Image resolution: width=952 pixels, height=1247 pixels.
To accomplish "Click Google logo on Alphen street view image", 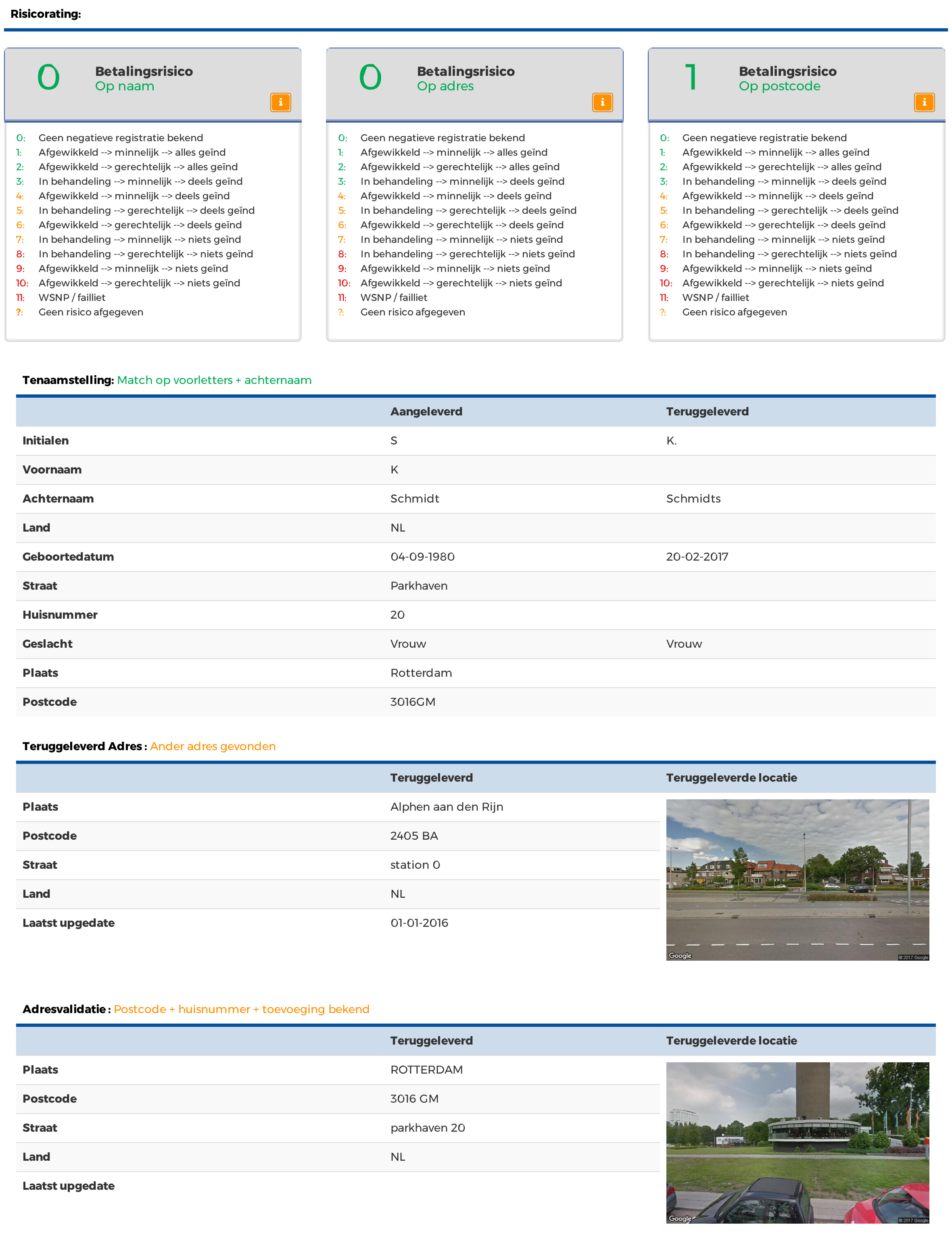I will 680,955.
